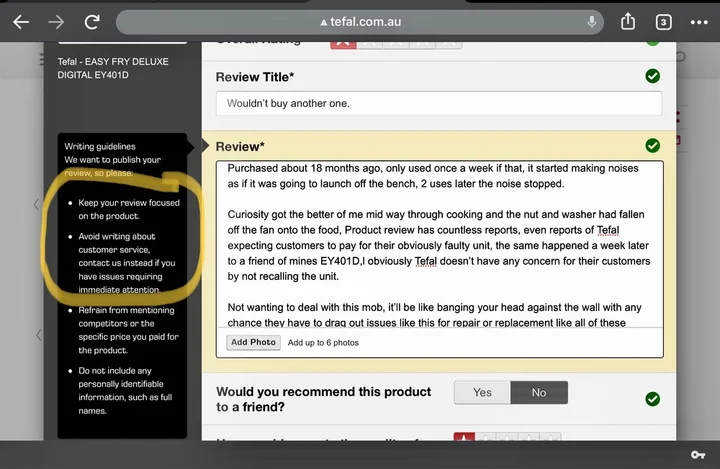The width and height of the screenshot is (720, 469).
Task: Click inside the Review text area
Action: [x=439, y=244]
